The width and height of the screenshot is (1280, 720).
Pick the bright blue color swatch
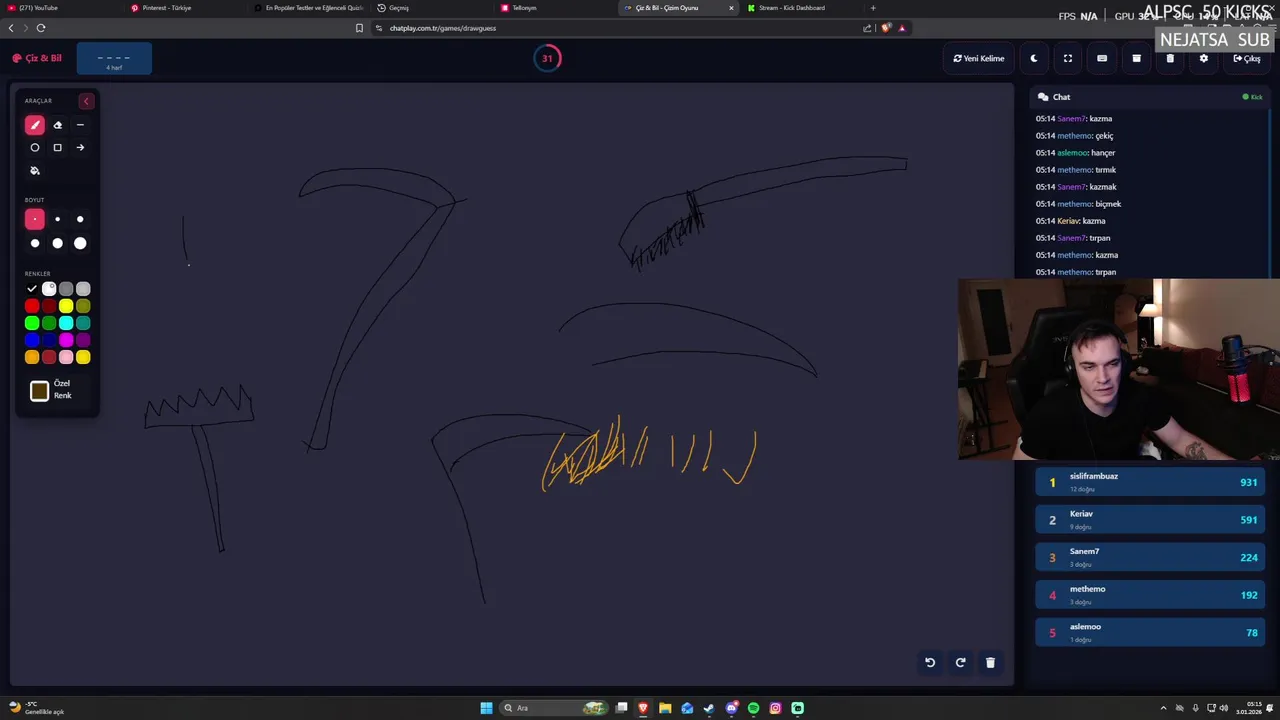(32, 340)
